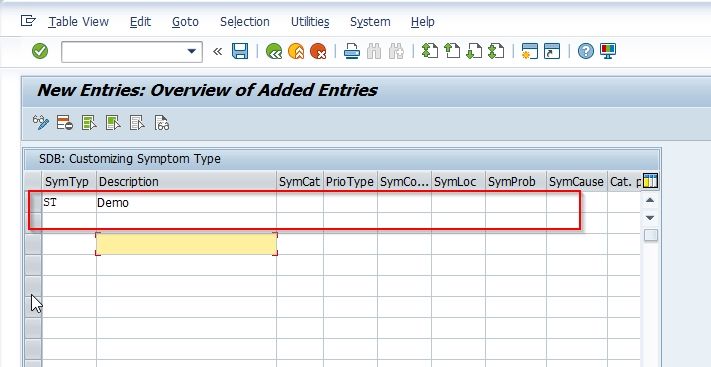Viewport: 711px width, 367px height.
Task: Save entries with the floppy disk icon
Action: click(240, 51)
